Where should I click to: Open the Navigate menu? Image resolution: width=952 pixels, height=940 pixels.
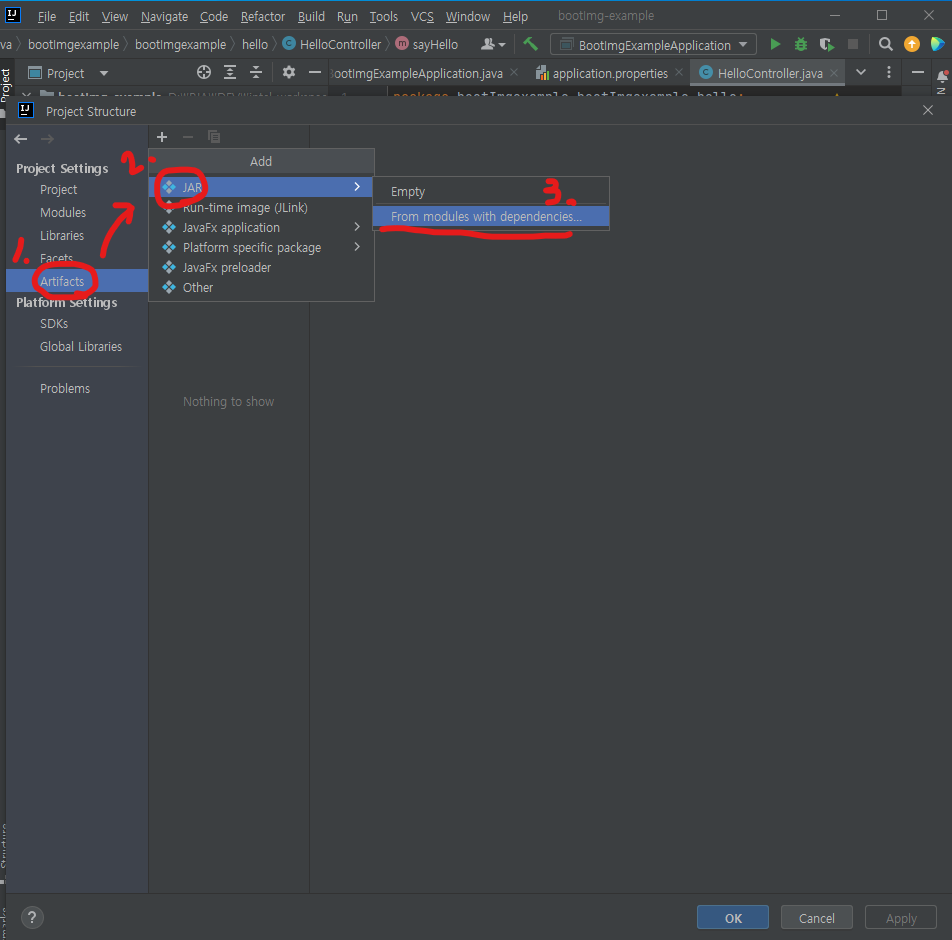165,16
